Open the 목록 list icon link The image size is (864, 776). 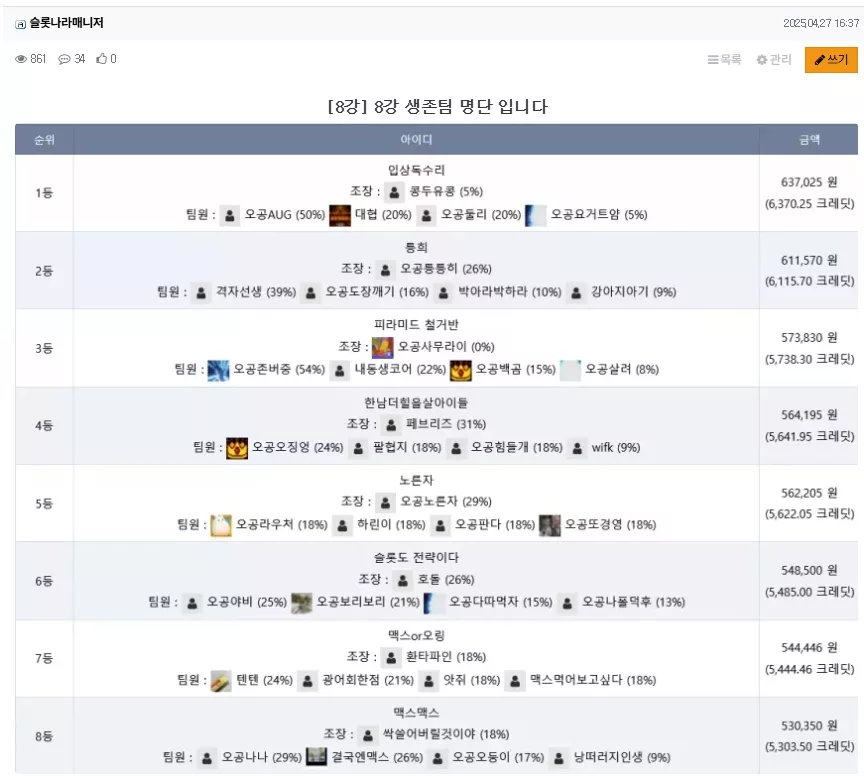(x=724, y=60)
